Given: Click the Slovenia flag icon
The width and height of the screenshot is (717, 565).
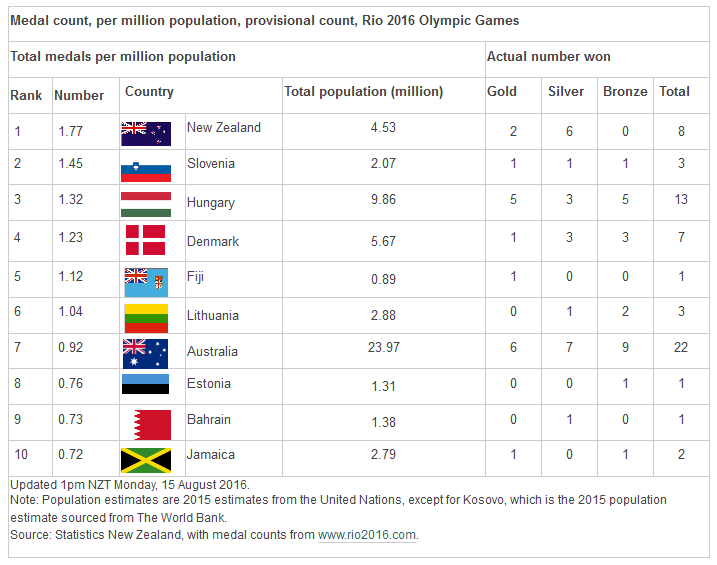Looking at the screenshot, I should tap(146, 171).
